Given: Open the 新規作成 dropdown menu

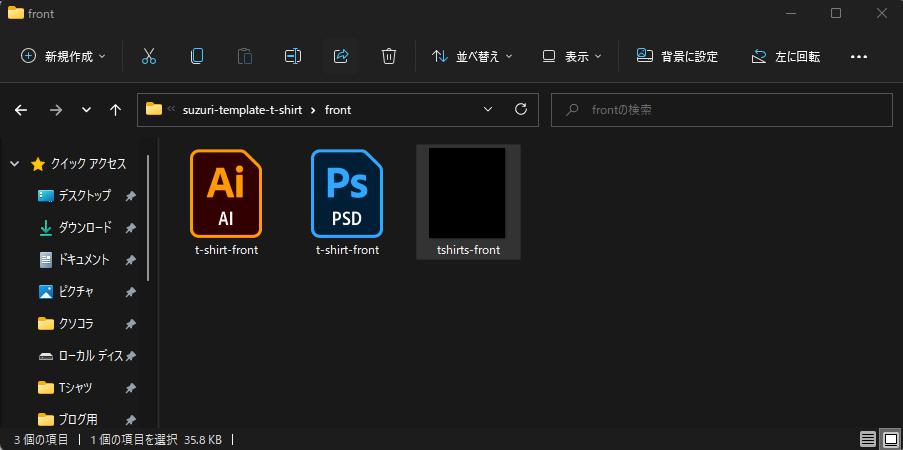Looking at the screenshot, I should (x=63, y=57).
